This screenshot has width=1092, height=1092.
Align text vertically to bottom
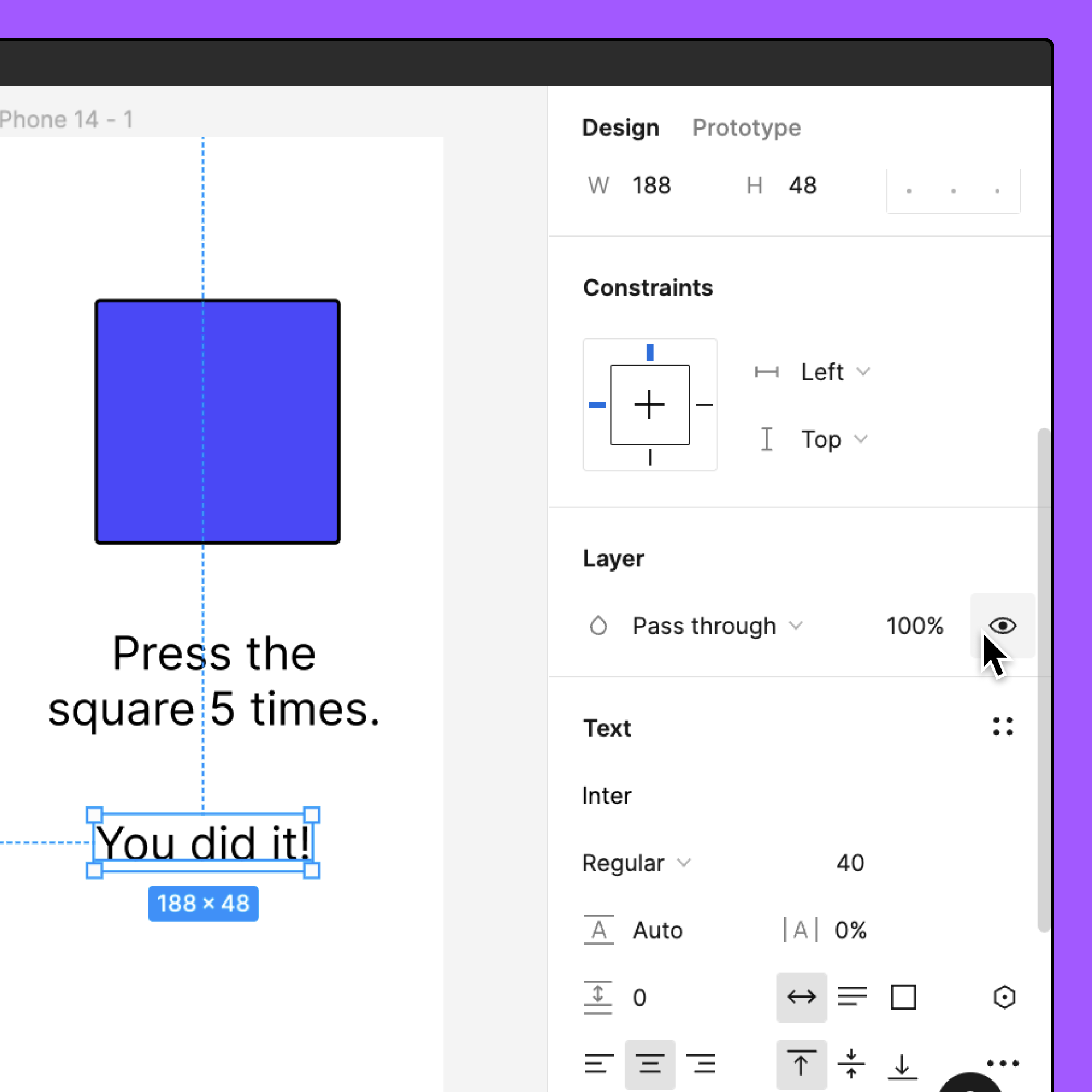pyautogui.click(x=902, y=1065)
